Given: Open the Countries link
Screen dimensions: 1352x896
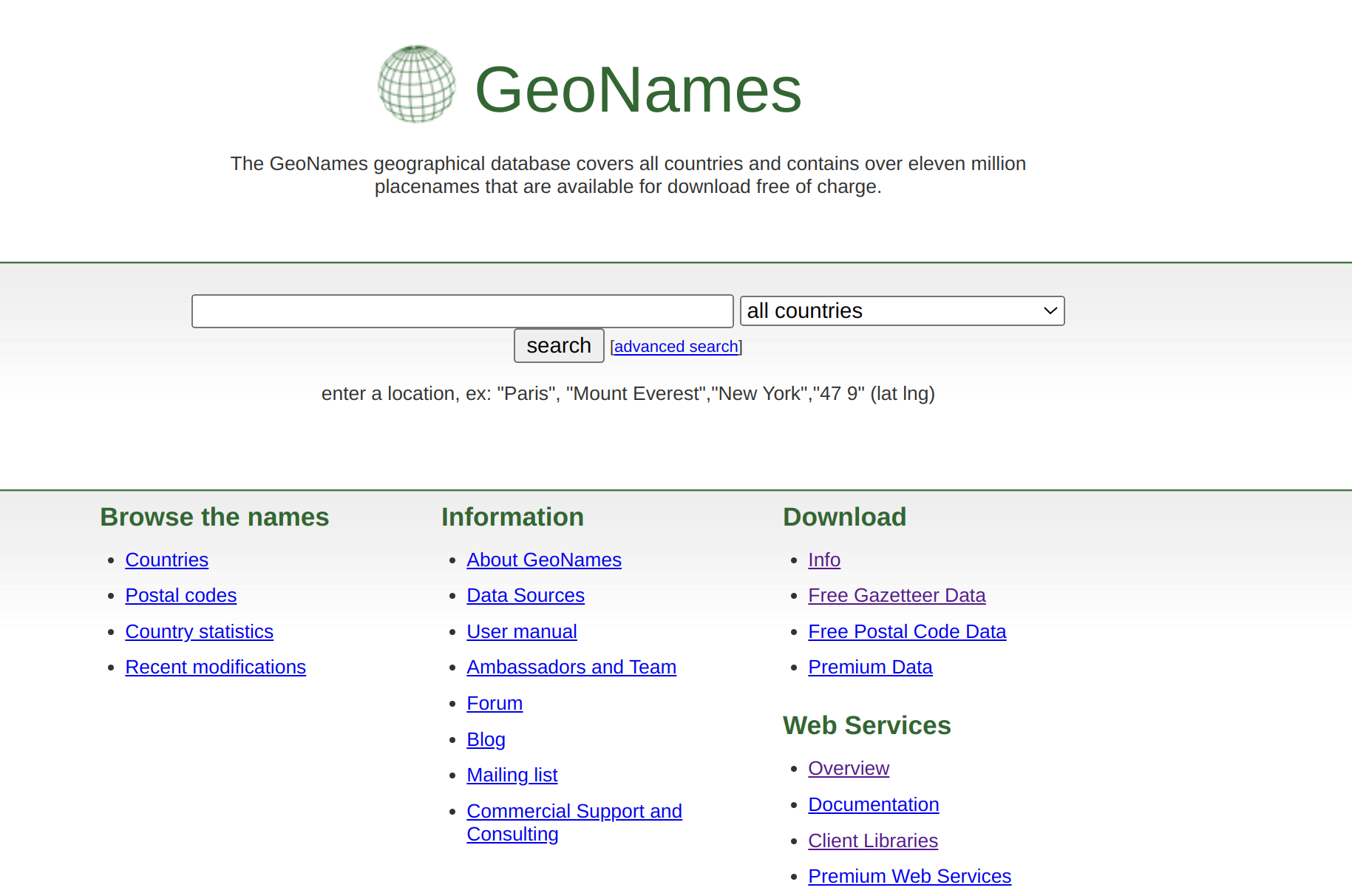Looking at the screenshot, I should (x=167, y=560).
